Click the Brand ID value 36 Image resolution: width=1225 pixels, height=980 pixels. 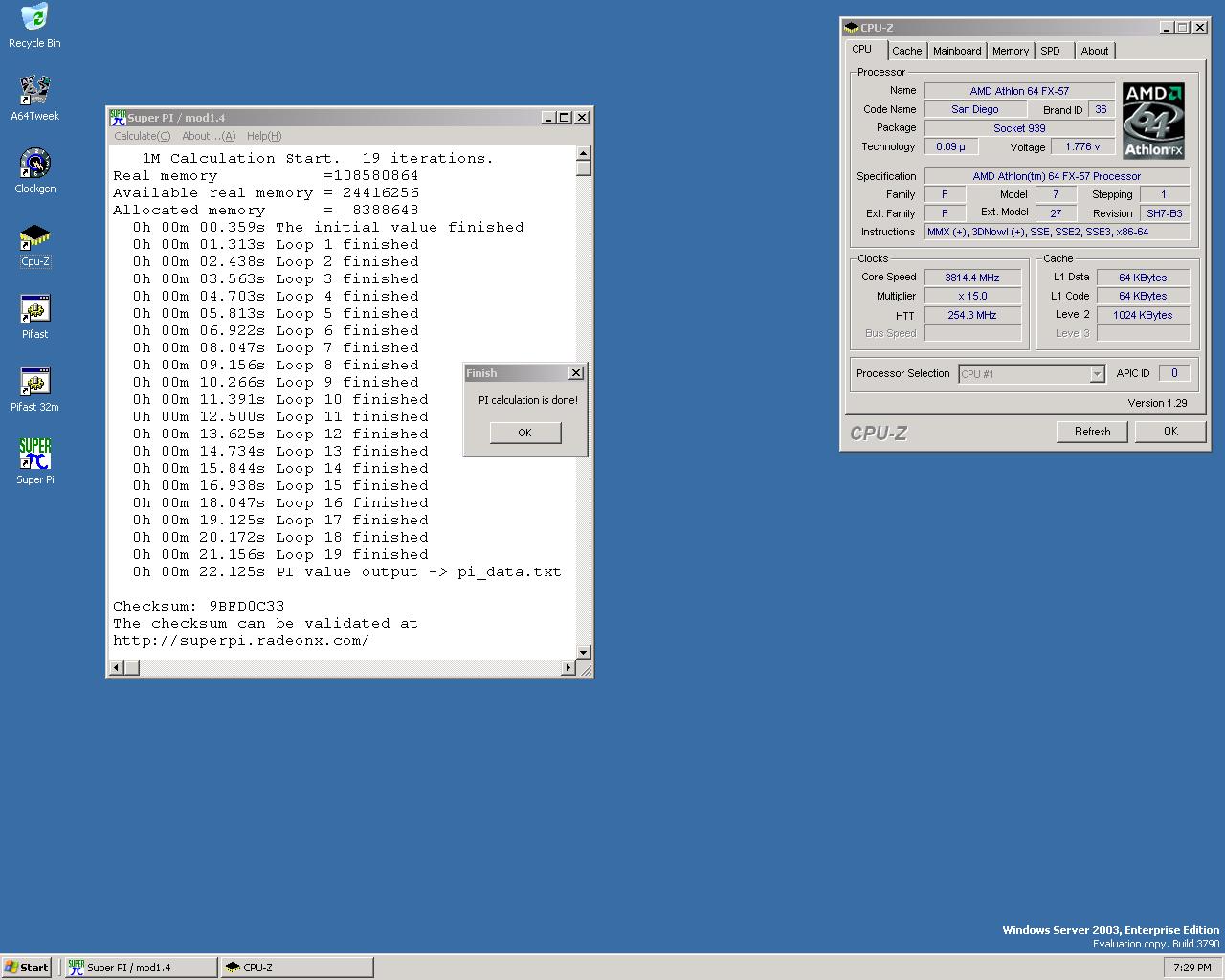point(1101,109)
